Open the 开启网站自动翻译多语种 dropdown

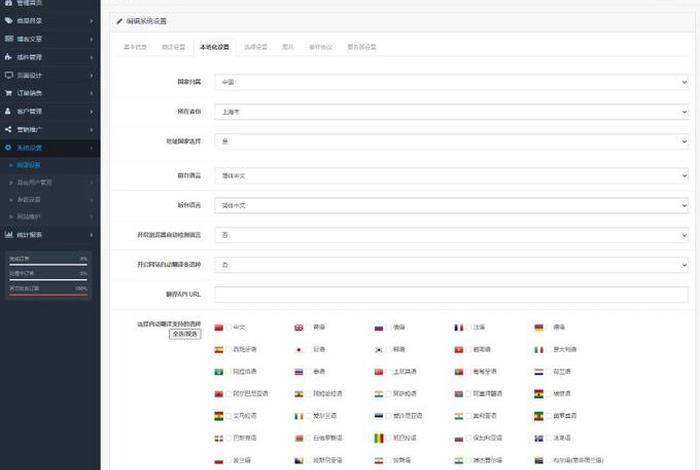451,265
